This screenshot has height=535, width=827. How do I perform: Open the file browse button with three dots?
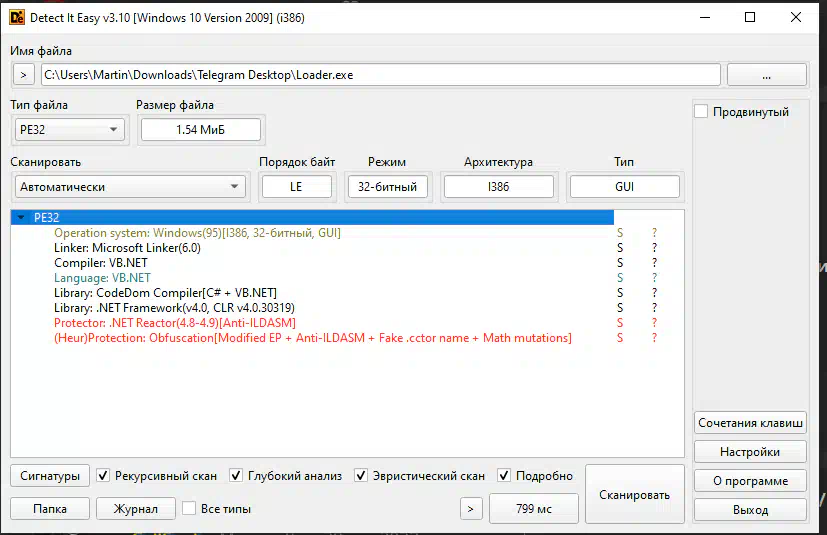coord(766,75)
